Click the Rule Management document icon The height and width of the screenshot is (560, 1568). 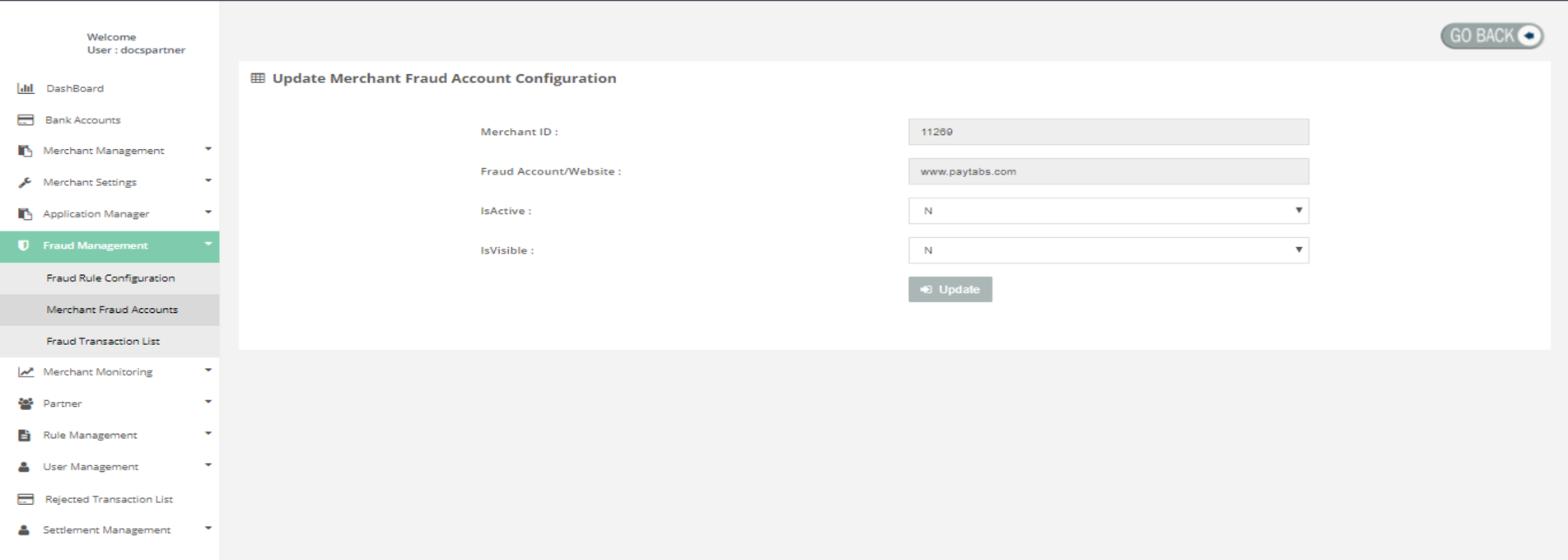(24, 436)
